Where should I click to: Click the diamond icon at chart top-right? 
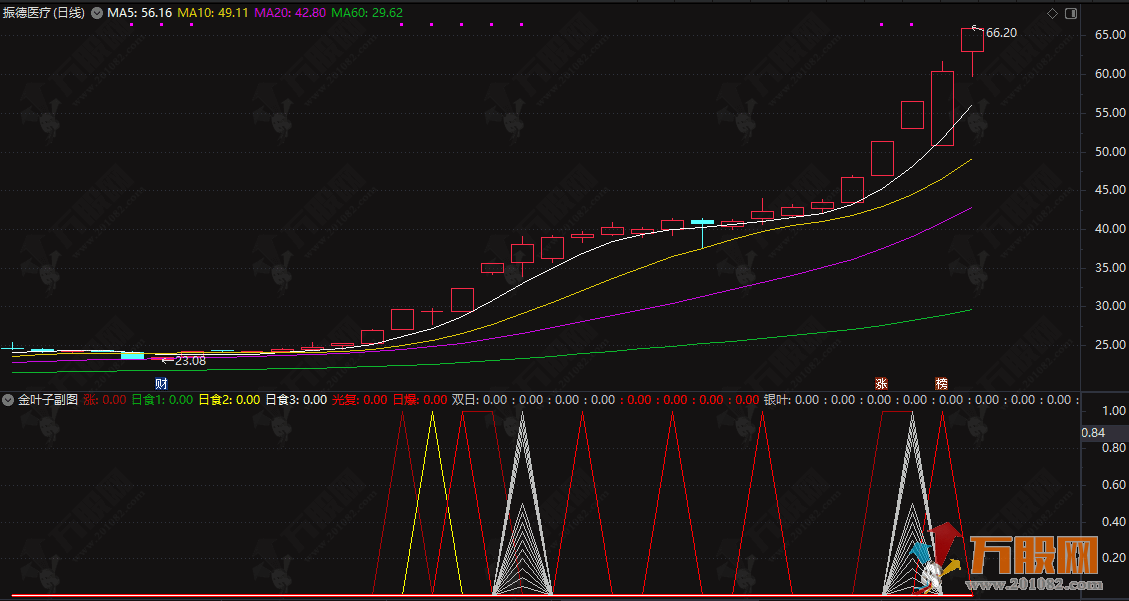pyautogui.click(x=1052, y=14)
